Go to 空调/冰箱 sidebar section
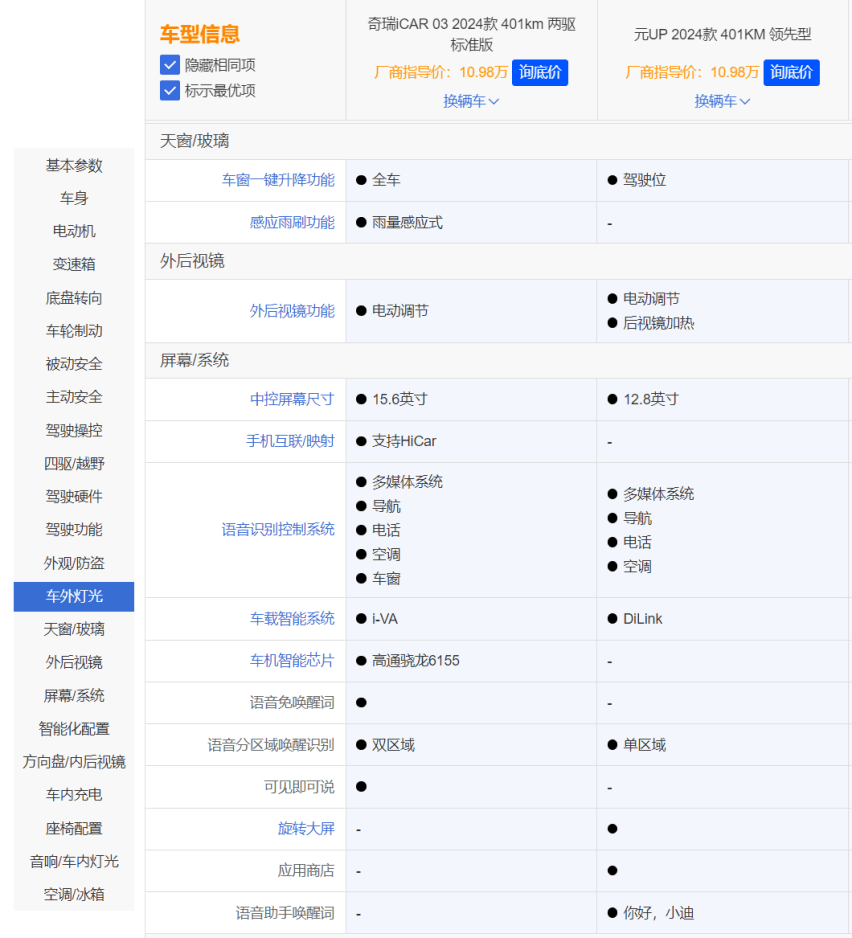Screen dimensions: 852x938 tap(74, 894)
